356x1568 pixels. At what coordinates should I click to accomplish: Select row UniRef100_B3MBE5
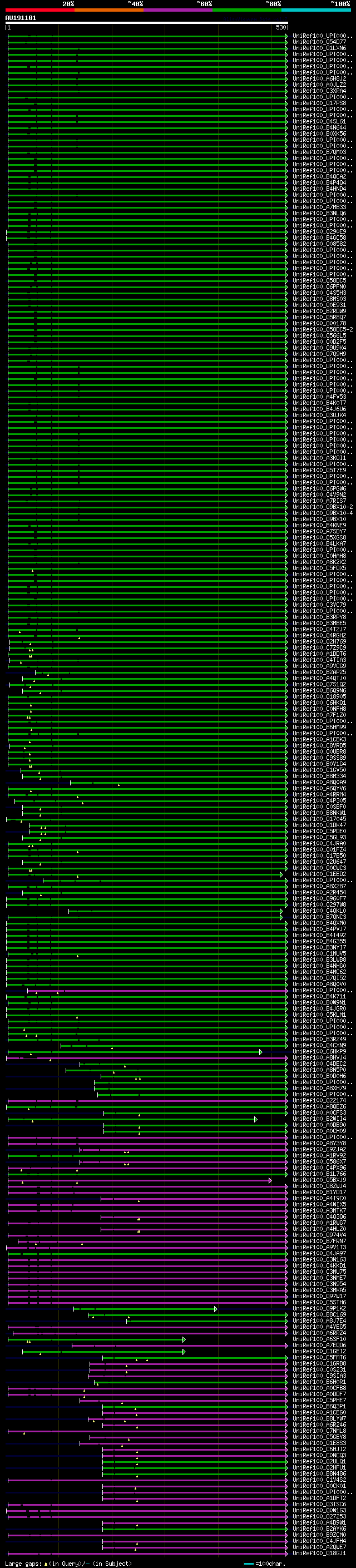(x=319, y=624)
